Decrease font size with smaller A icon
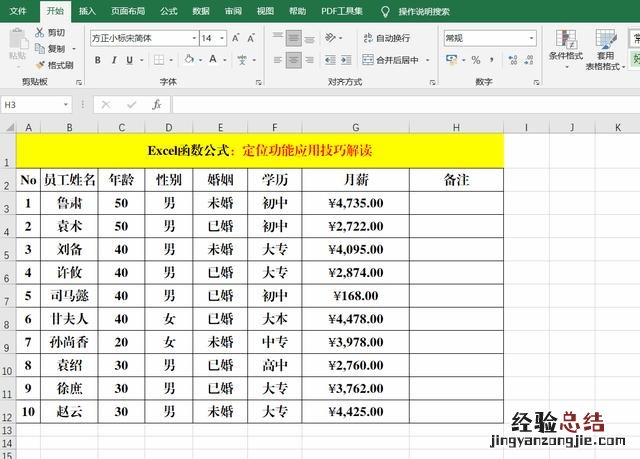Screen dimensions: 640x459 [251, 38]
